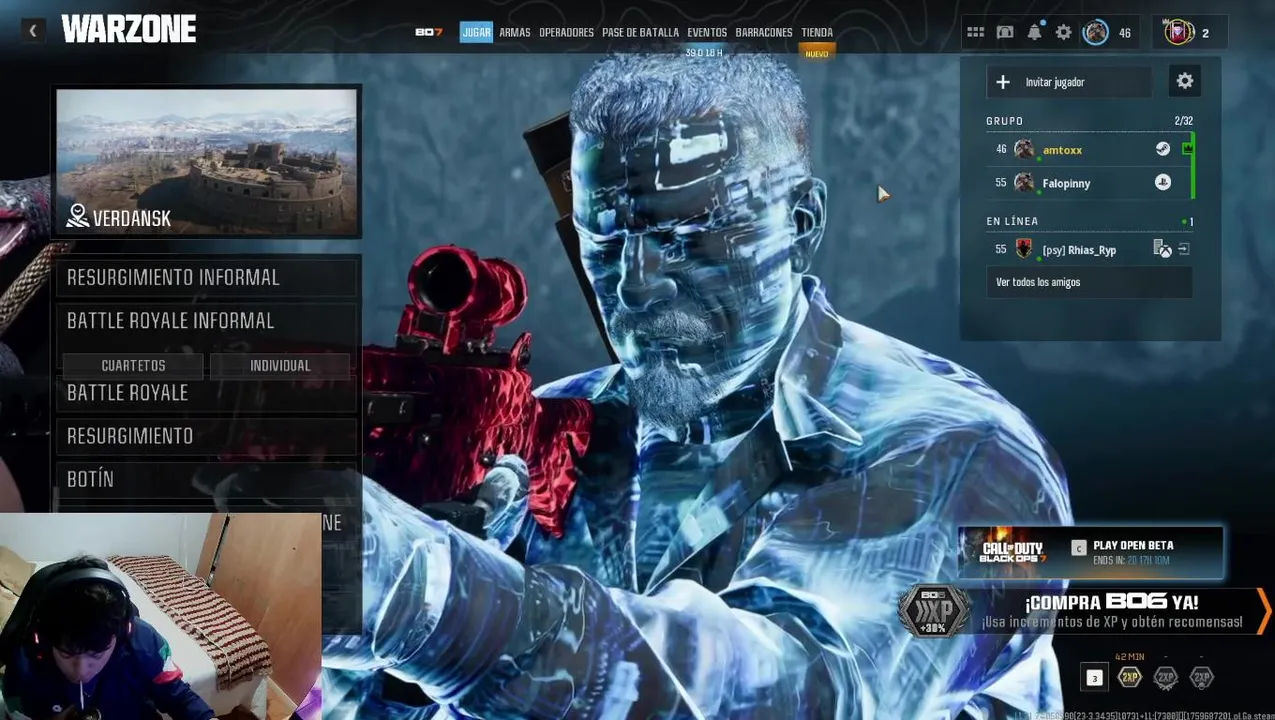Select the last 2XP token
The width and height of the screenshot is (1275, 720).
(1201, 677)
